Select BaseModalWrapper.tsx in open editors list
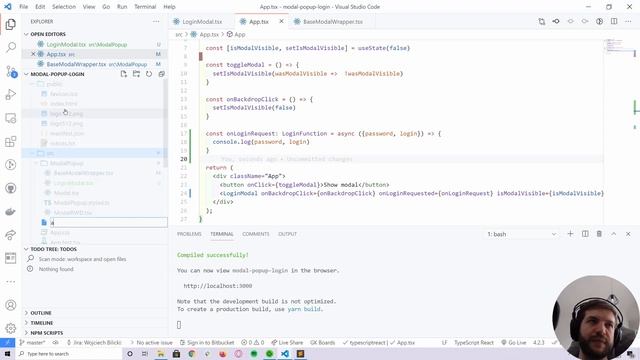The height and width of the screenshot is (360, 640). pos(94,64)
